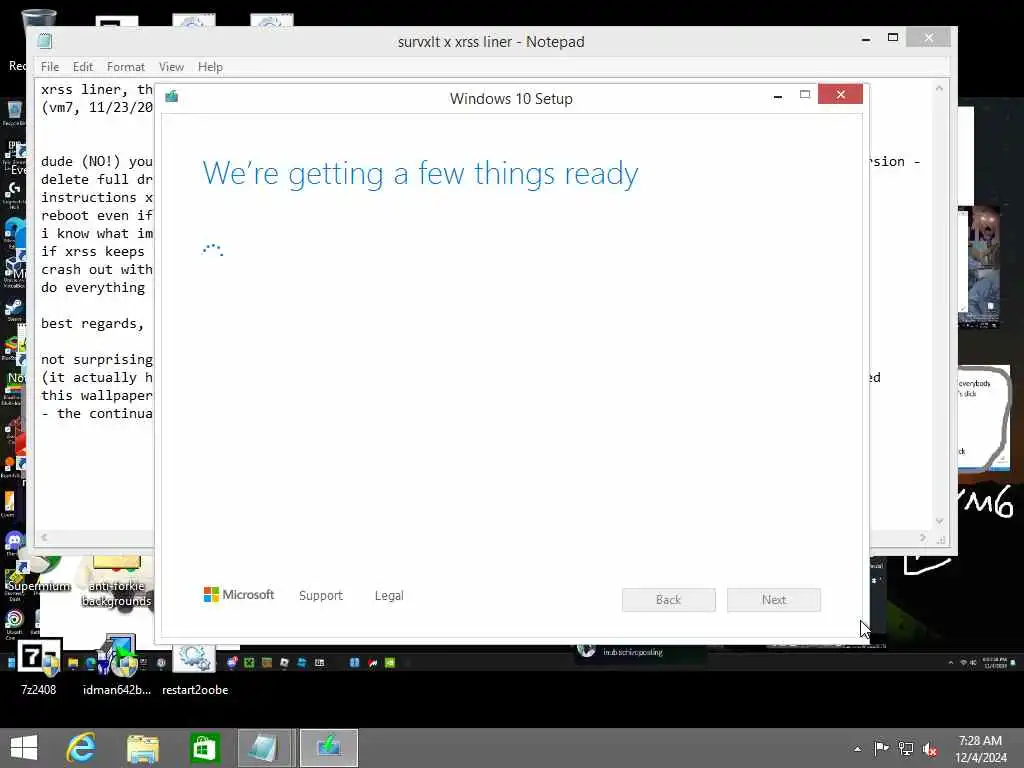Switch to Windows 10 Setup taskbar button

click(328, 748)
